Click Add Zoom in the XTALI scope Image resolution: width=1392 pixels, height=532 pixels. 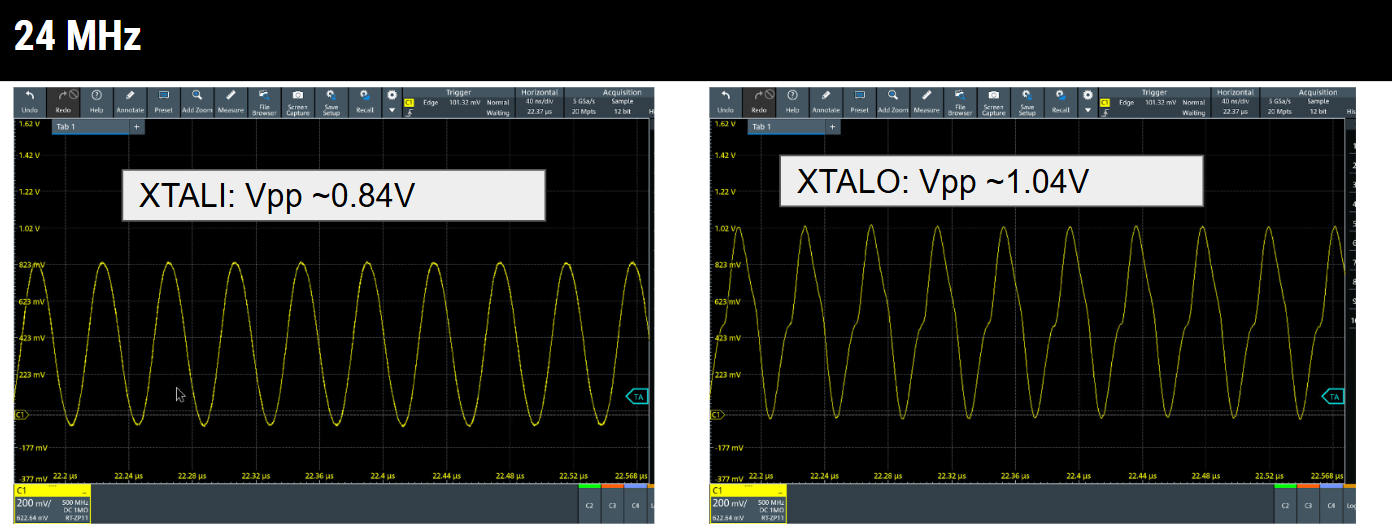click(x=197, y=101)
